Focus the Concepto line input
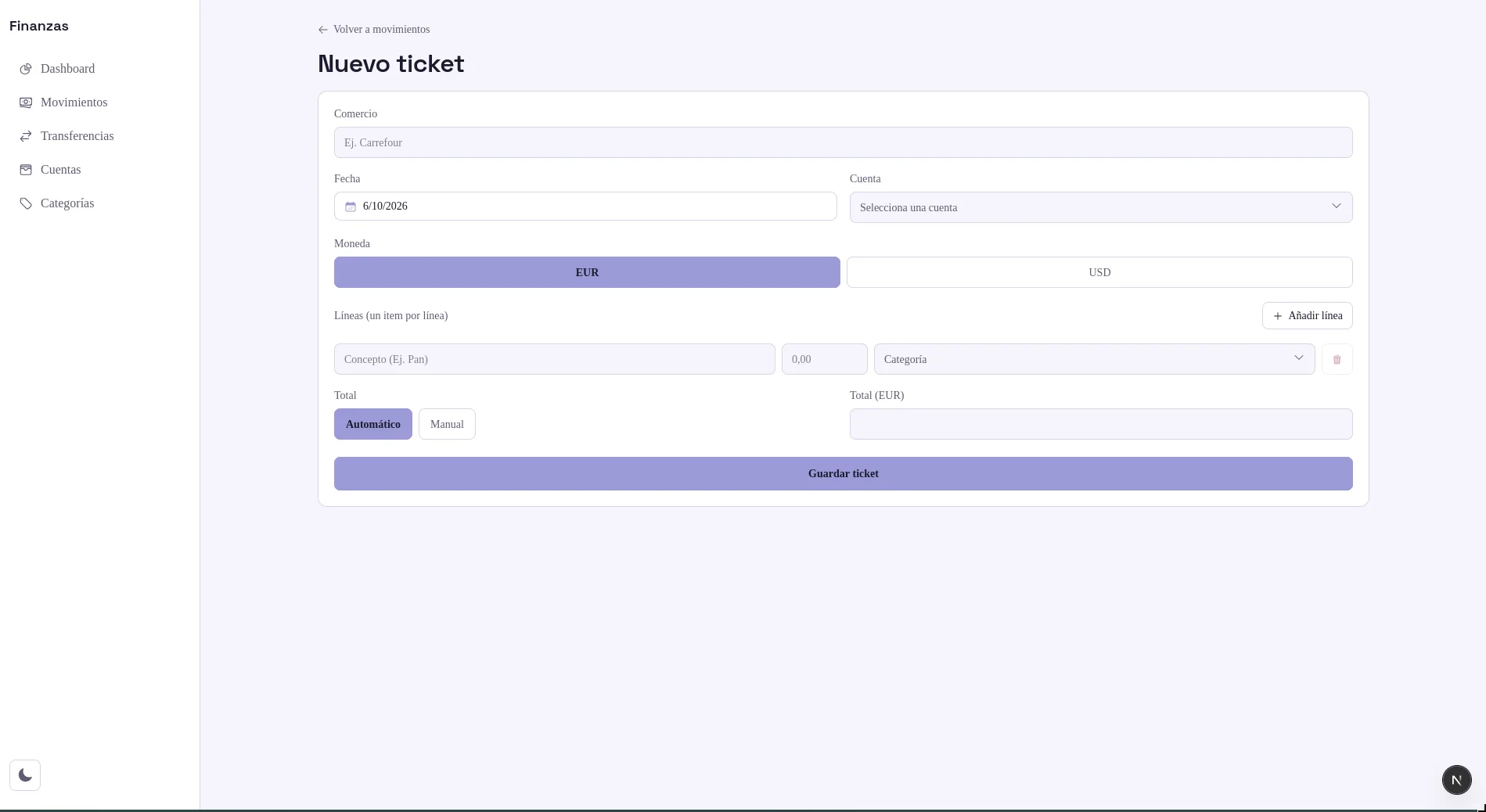 (x=555, y=359)
